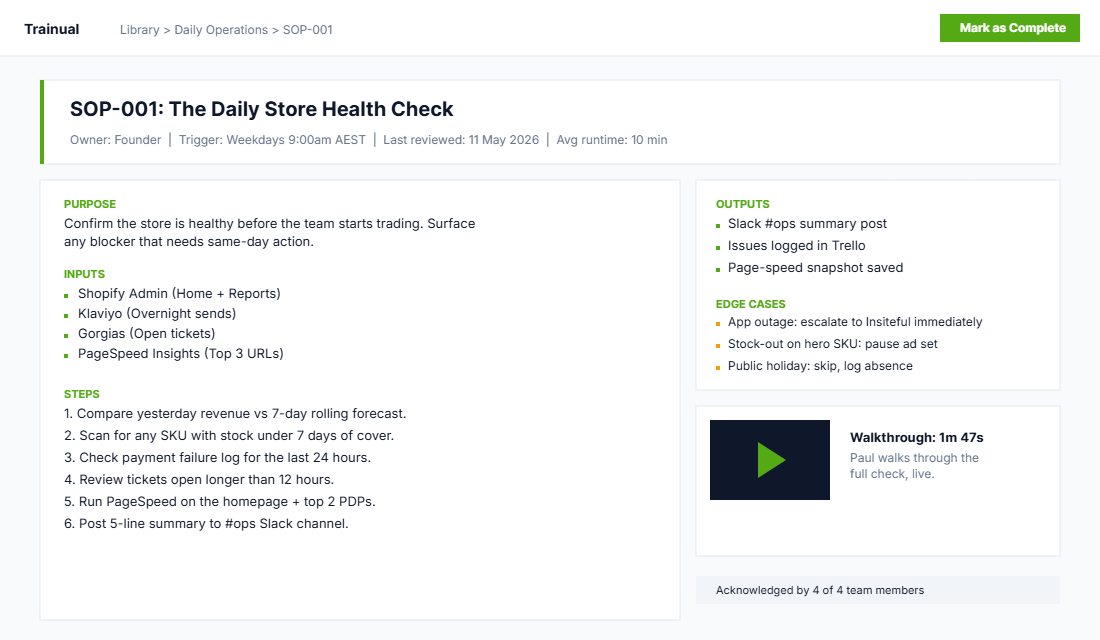Click Avg runtime: 10 min
Screen dimensions: 1100x640
click(612, 140)
